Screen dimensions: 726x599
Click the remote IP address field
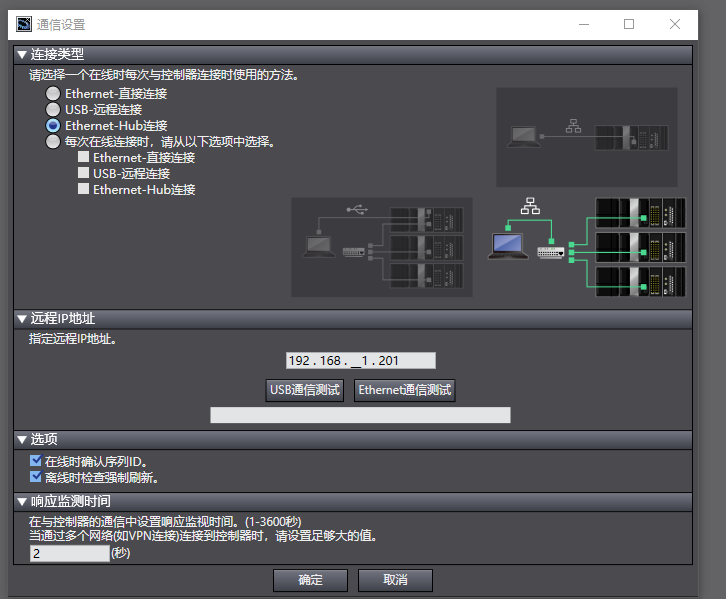361,361
